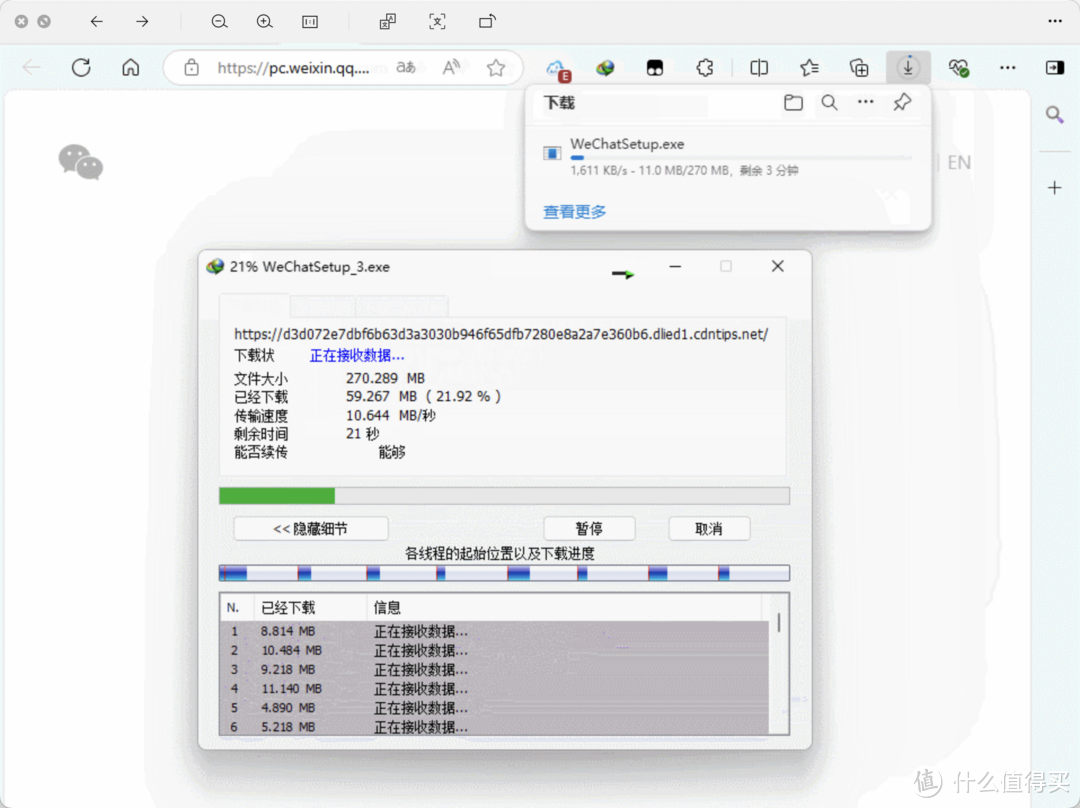Go to the Edge home page
This screenshot has height=808, width=1080.
(131, 68)
